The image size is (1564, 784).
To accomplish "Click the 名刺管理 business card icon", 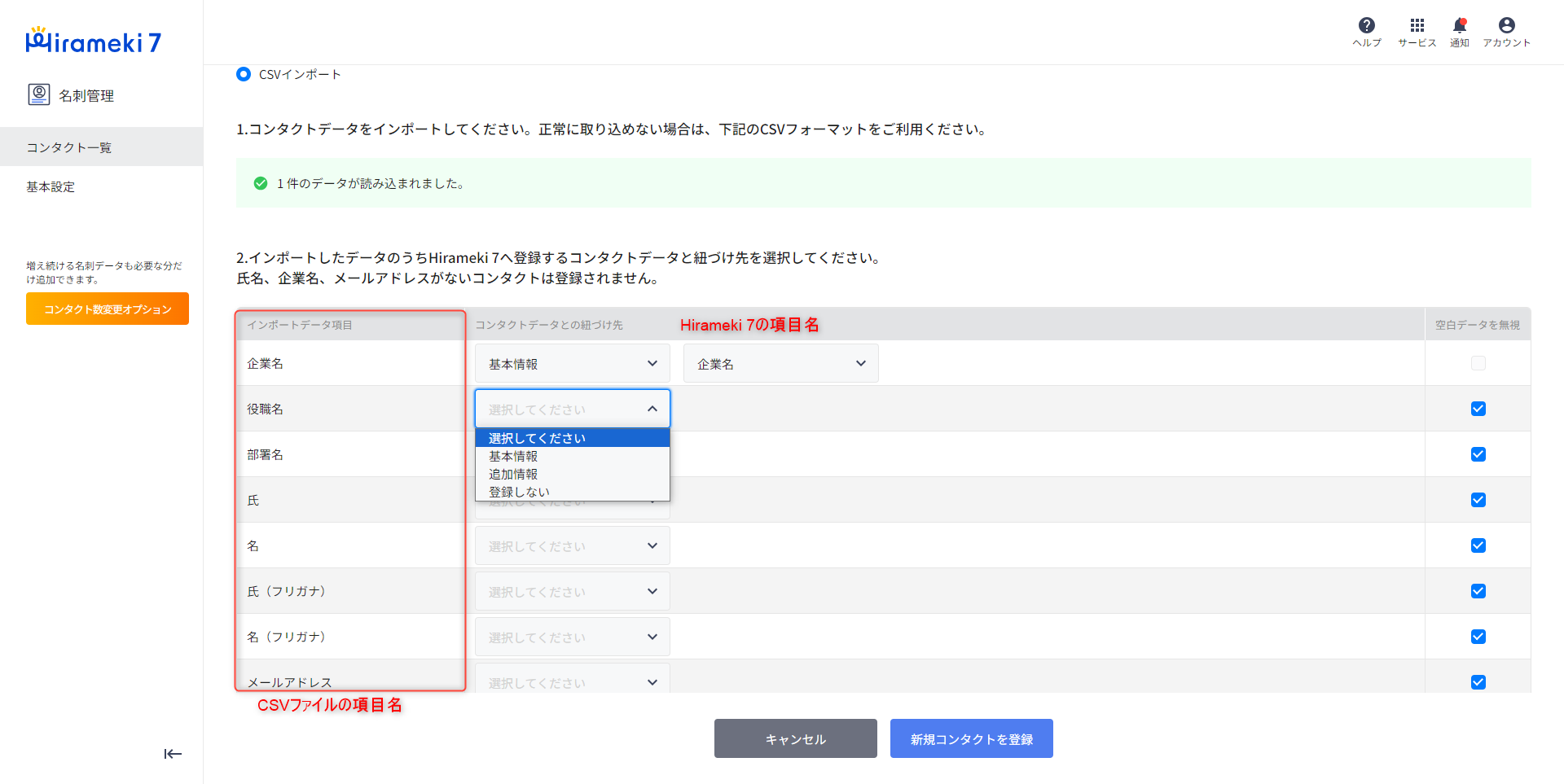I will click(x=39, y=94).
